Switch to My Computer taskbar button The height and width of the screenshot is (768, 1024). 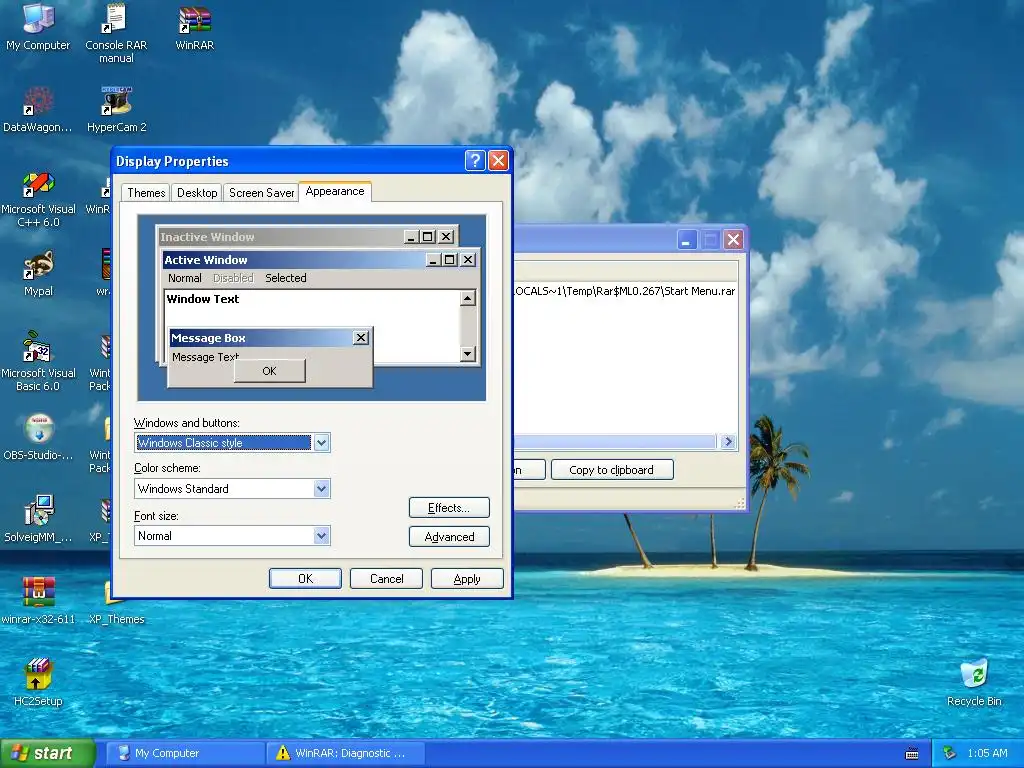(x=185, y=754)
